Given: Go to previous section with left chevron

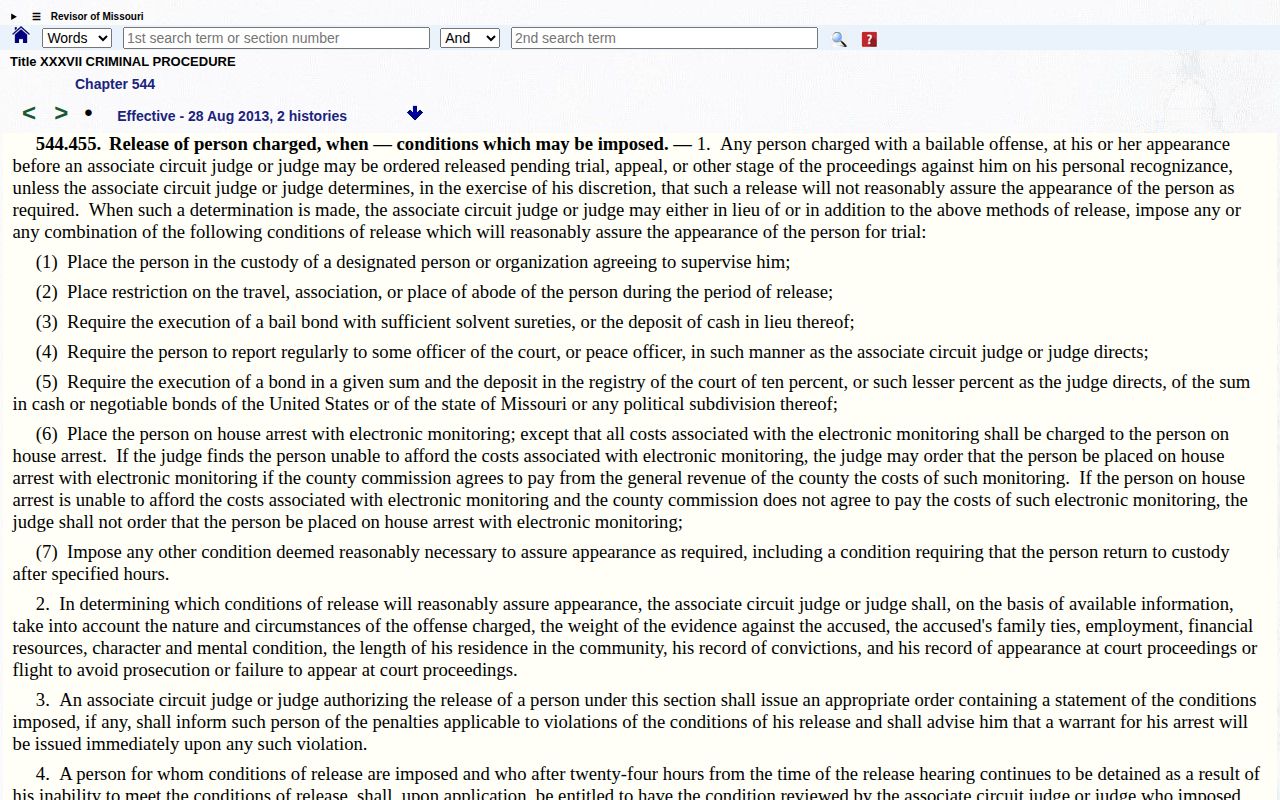Looking at the screenshot, I should coord(29,114).
